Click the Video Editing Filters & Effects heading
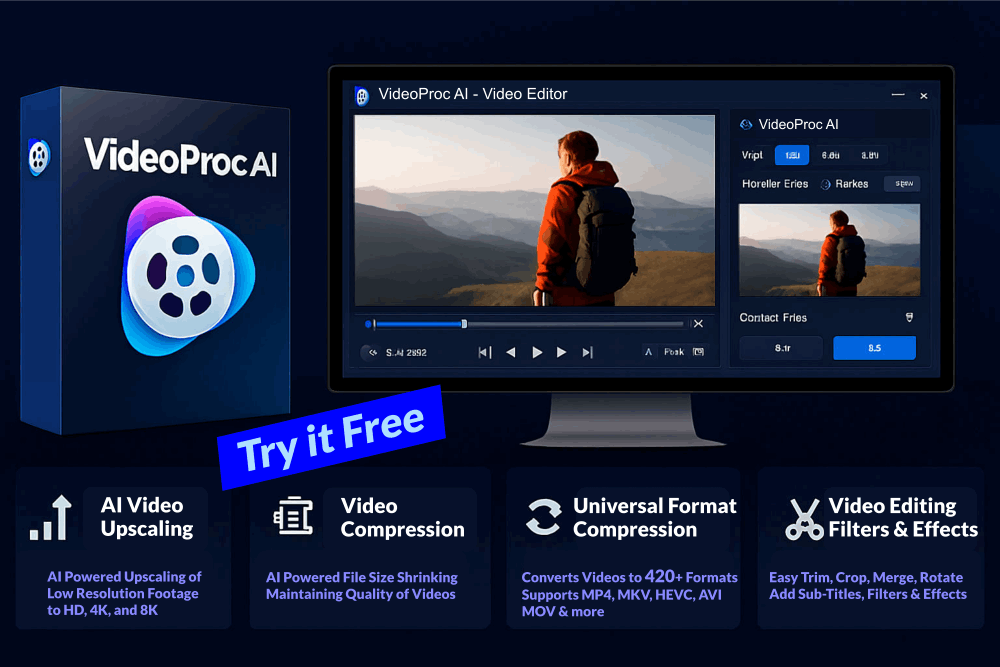 (902, 518)
